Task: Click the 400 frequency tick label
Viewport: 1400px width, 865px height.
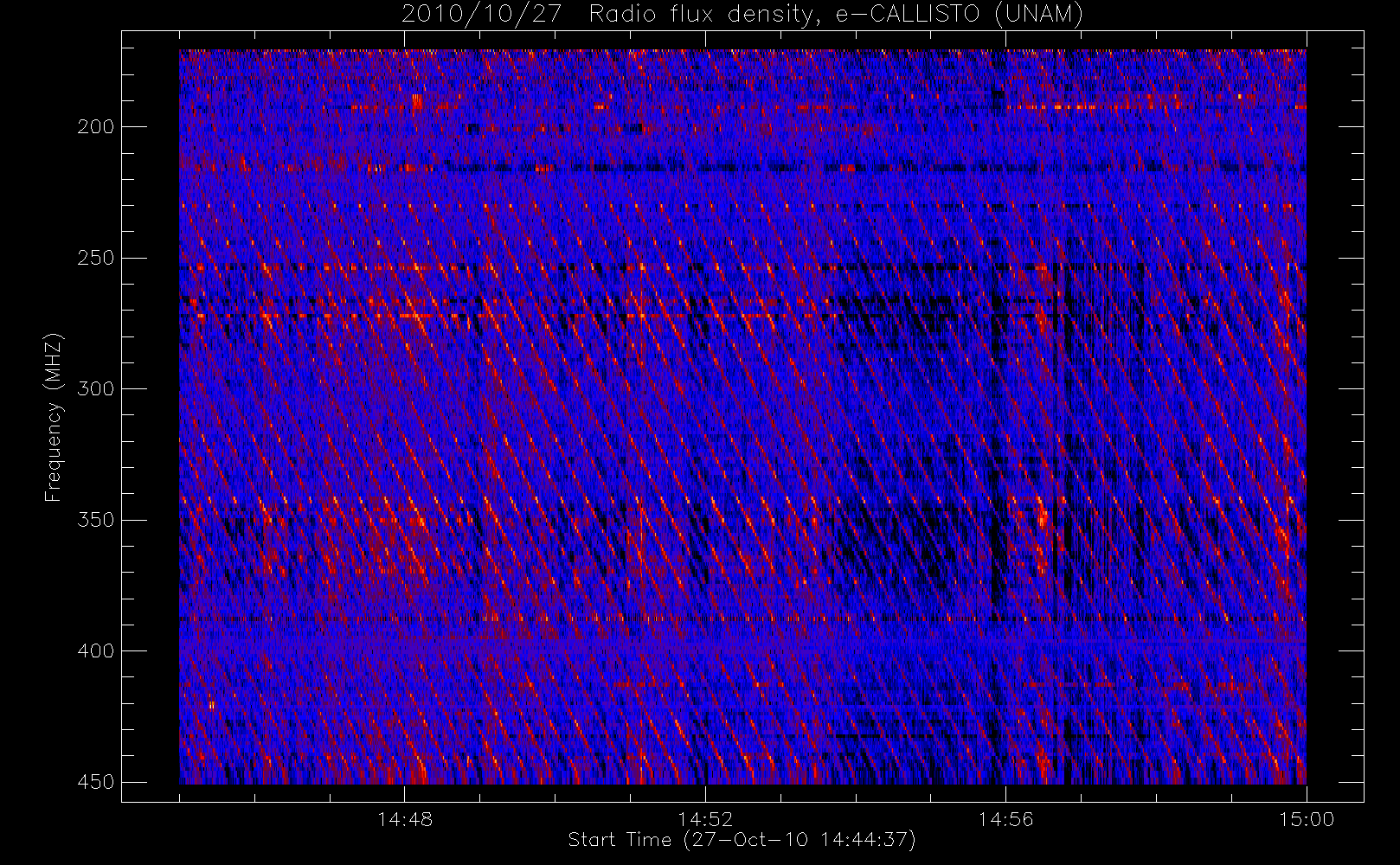Action: (96, 651)
